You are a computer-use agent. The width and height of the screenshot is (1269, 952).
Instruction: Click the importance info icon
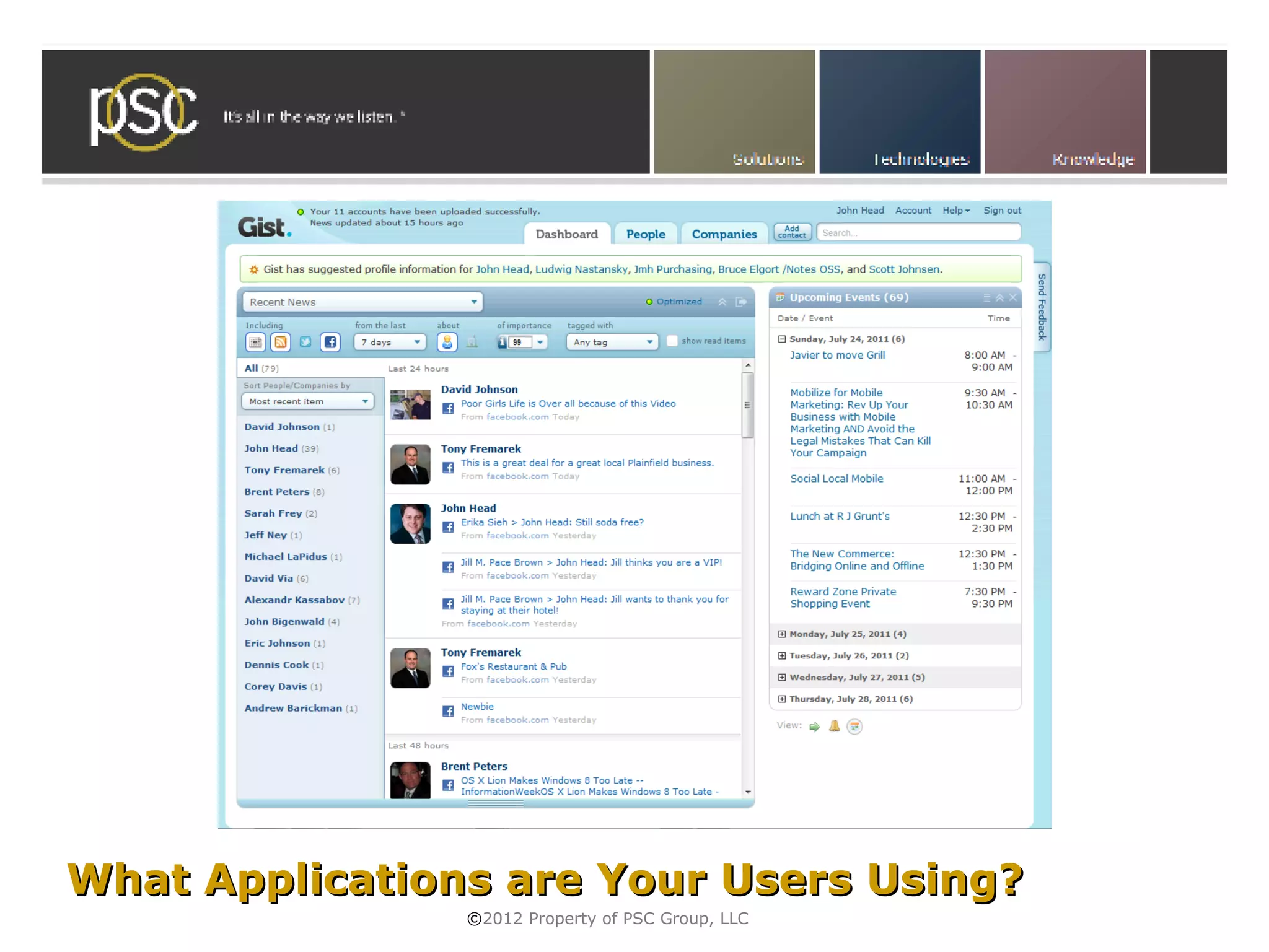(x=503, y=342)
